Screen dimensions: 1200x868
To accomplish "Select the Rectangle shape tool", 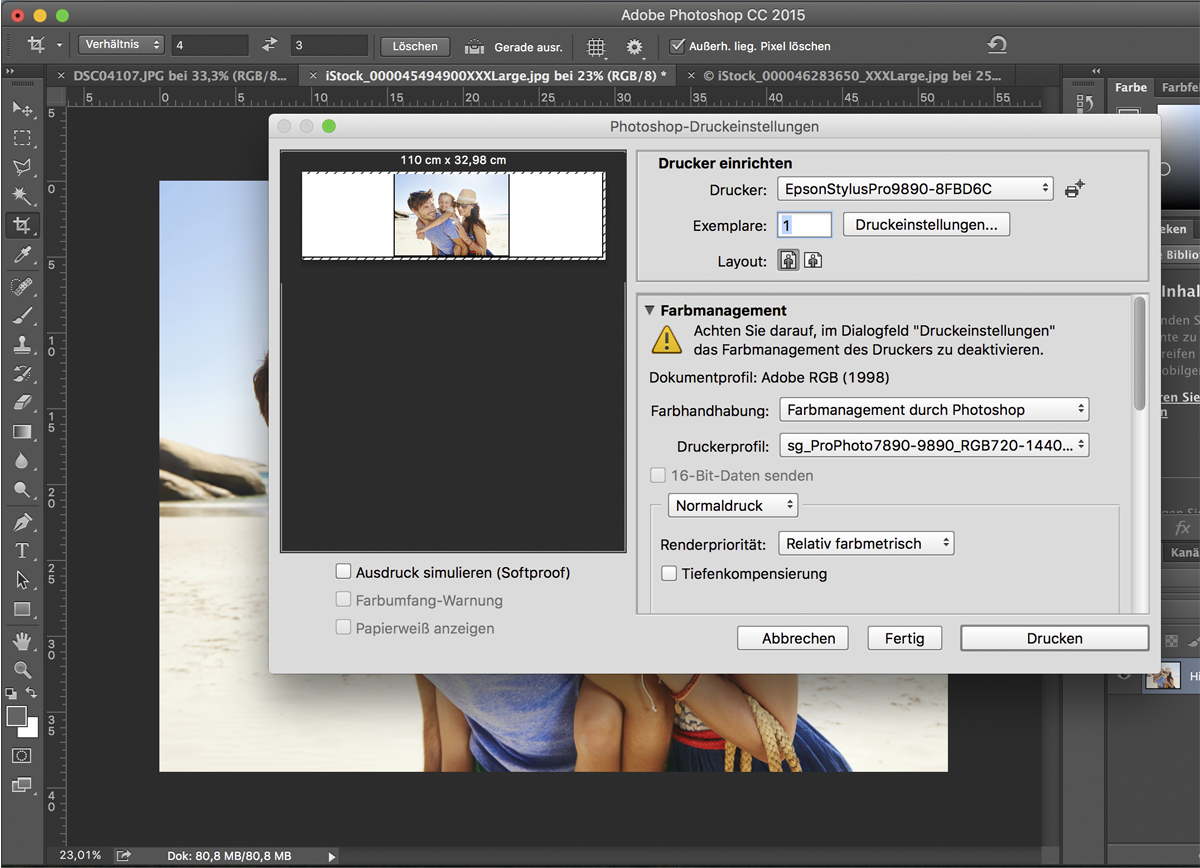I will click(x=22, y=609).
